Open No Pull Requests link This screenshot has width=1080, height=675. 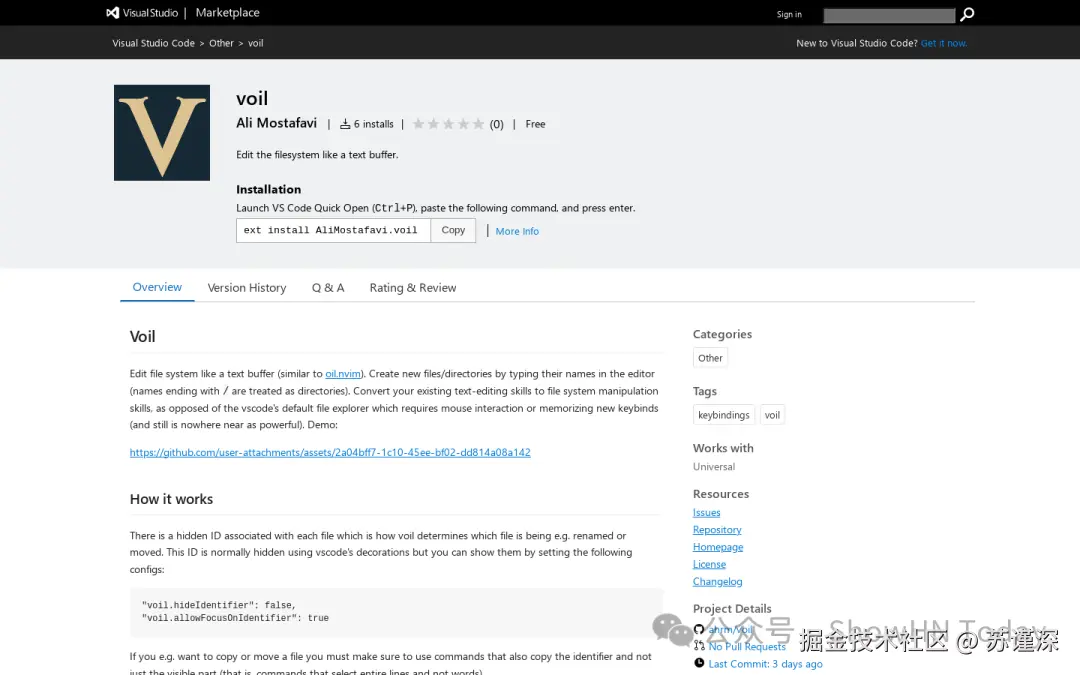point(747,647)
